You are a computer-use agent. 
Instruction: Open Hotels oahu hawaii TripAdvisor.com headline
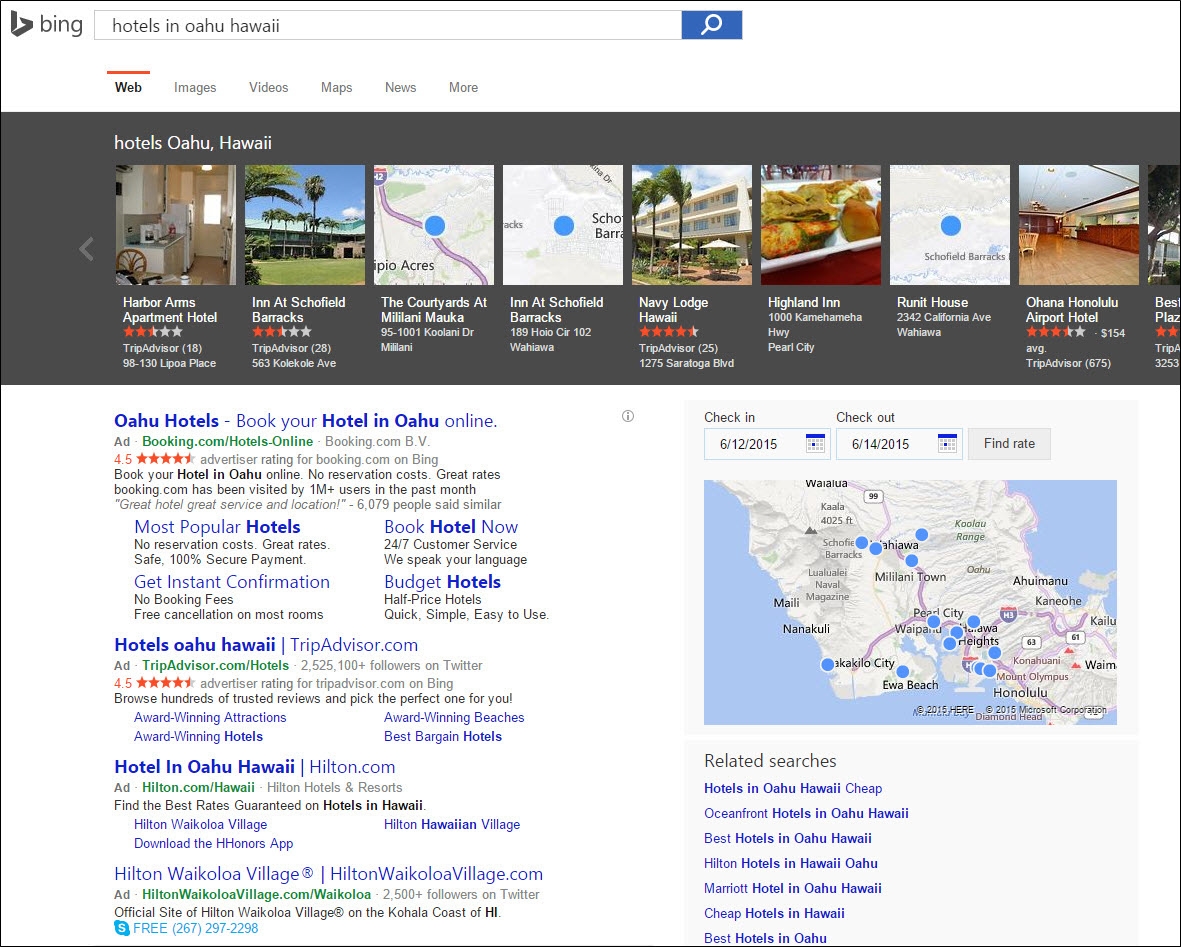266,645
